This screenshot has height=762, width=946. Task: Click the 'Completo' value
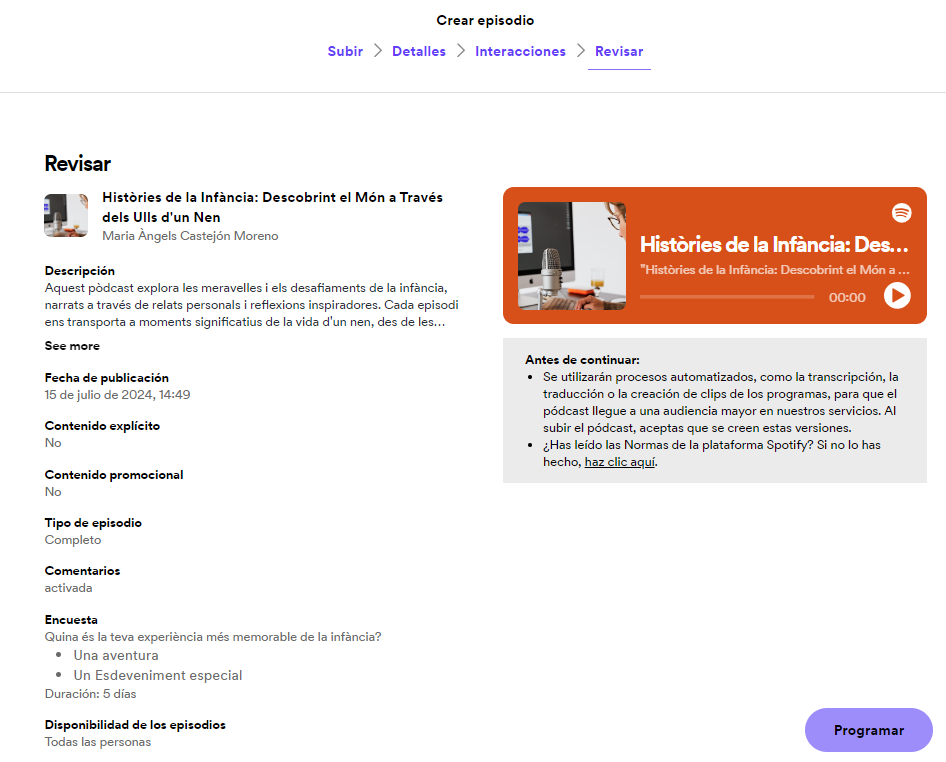73,540
